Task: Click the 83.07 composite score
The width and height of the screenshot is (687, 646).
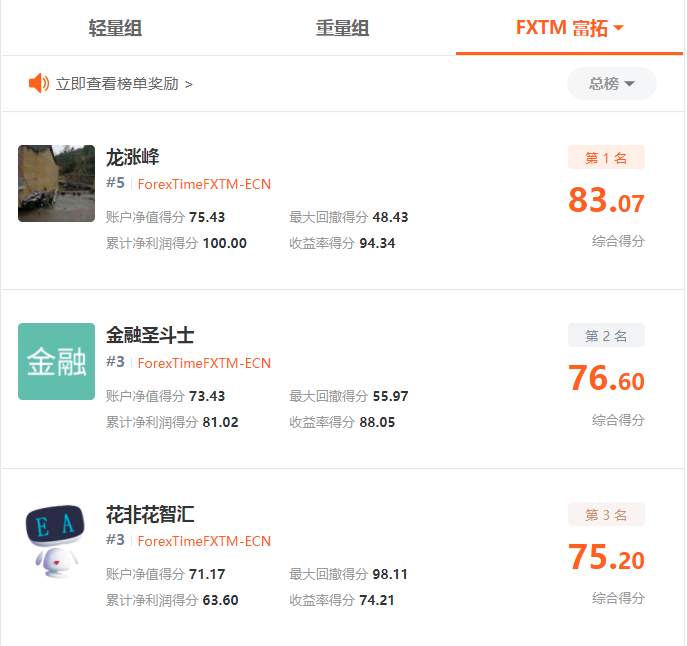Action: 606,201
